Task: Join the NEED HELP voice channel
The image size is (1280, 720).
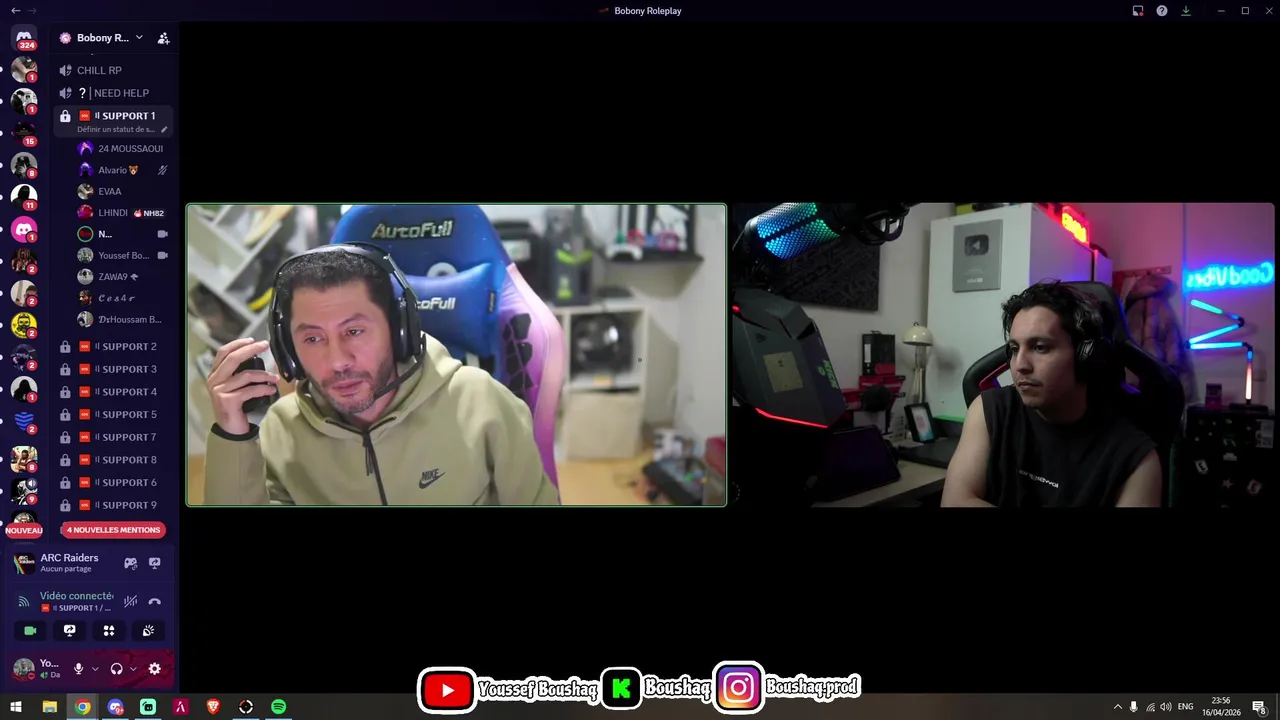Action: [113, 93]
